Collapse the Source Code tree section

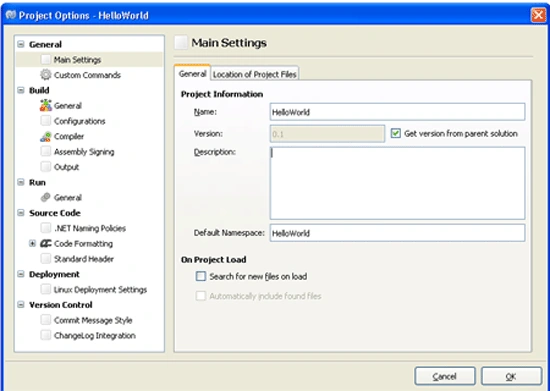(x=21, y=213)
